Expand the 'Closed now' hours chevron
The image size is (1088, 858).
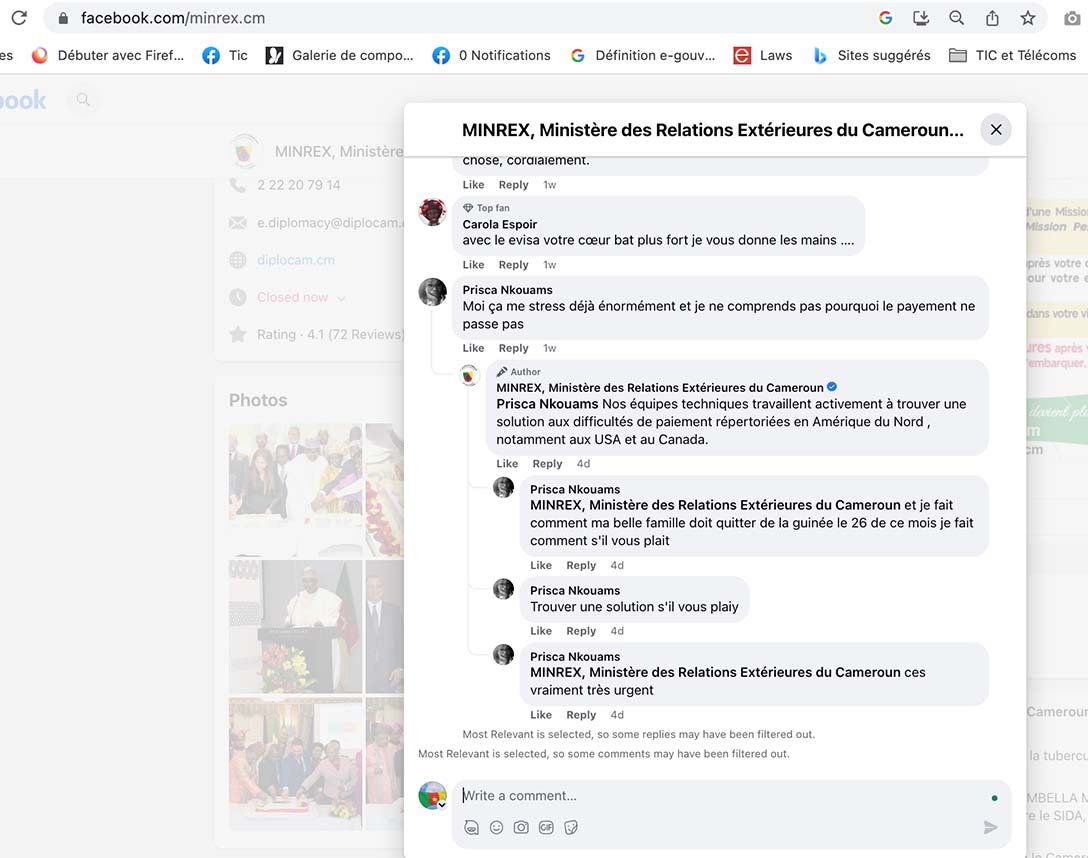click(341, 298)
